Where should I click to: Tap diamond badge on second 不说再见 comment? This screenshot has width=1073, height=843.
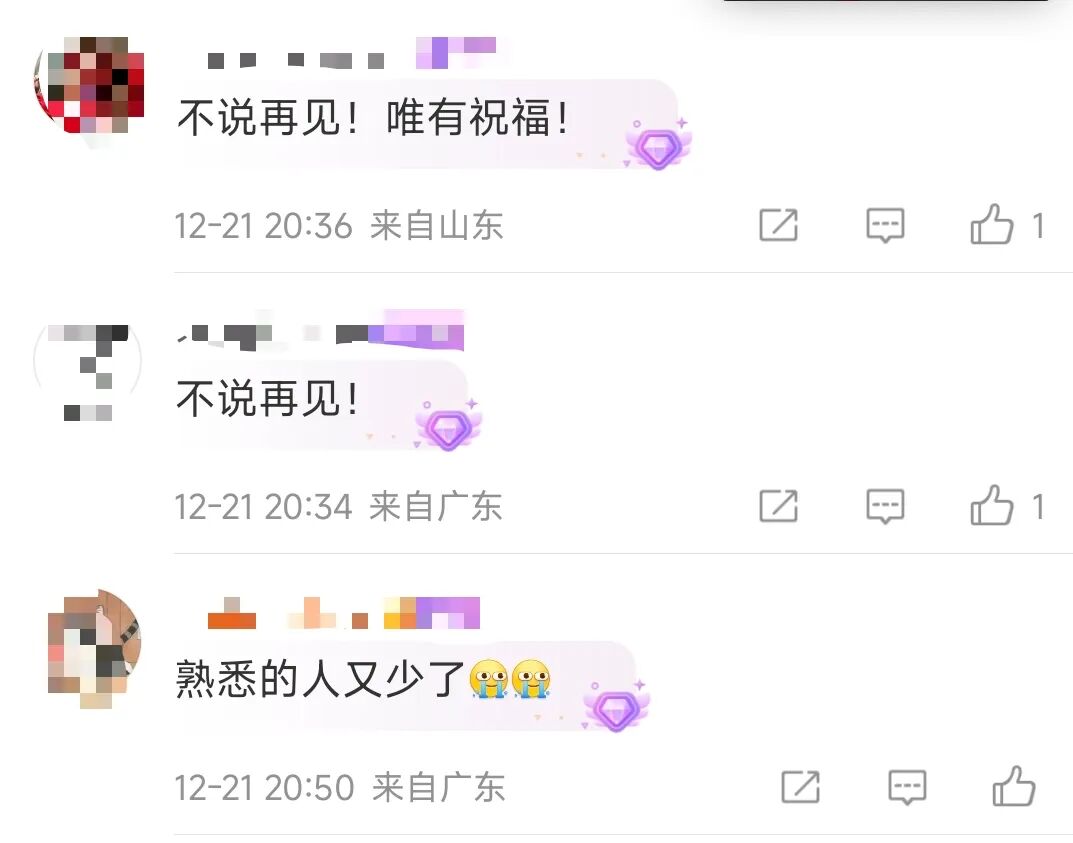click(x=448, y=426)
